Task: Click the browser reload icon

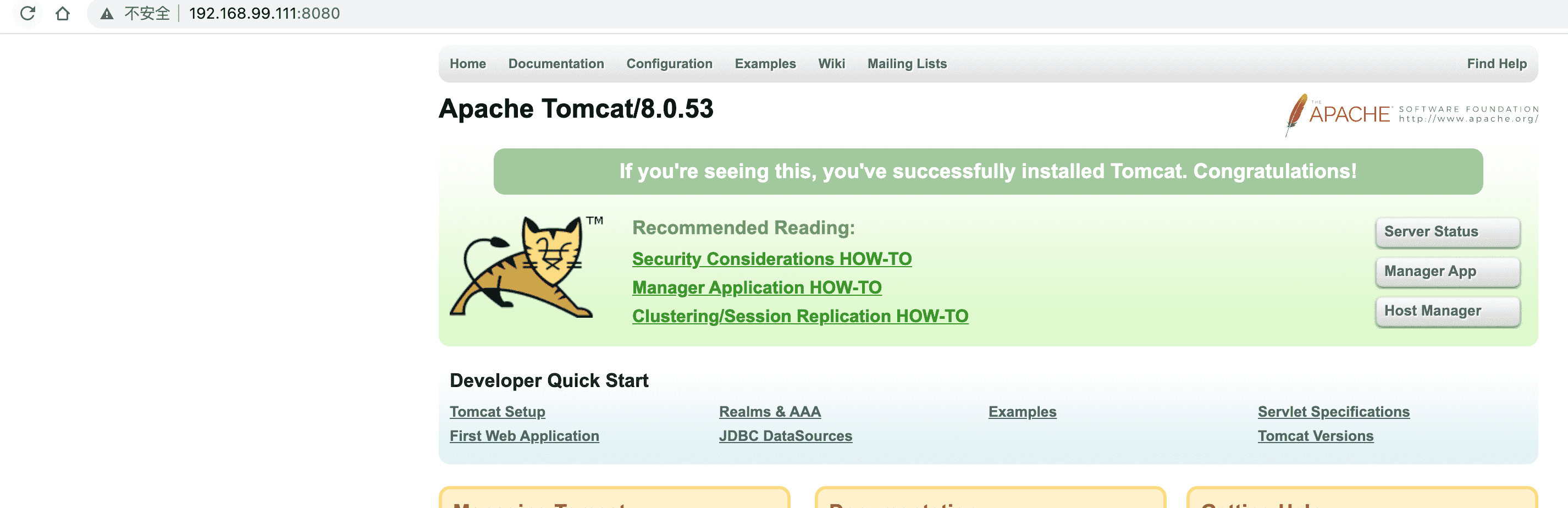Action: 27,13
